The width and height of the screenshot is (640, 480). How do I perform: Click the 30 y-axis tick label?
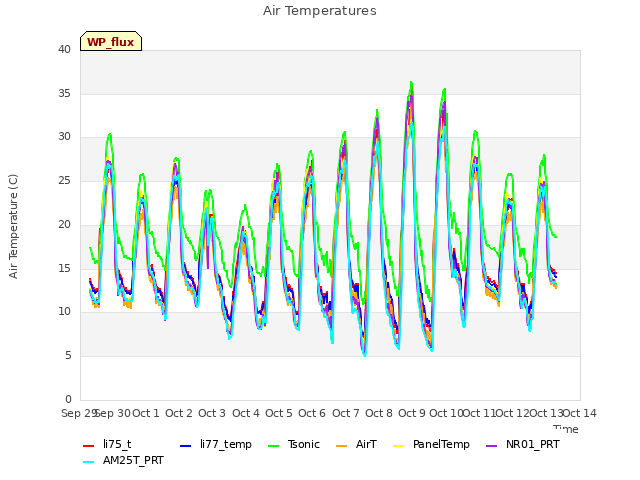tap(64, 137)
